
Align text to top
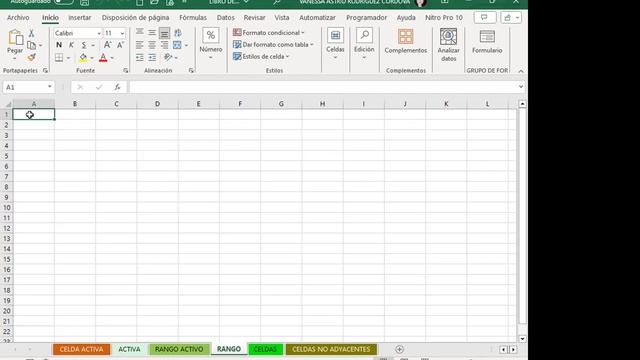click(x=140, y=33)
